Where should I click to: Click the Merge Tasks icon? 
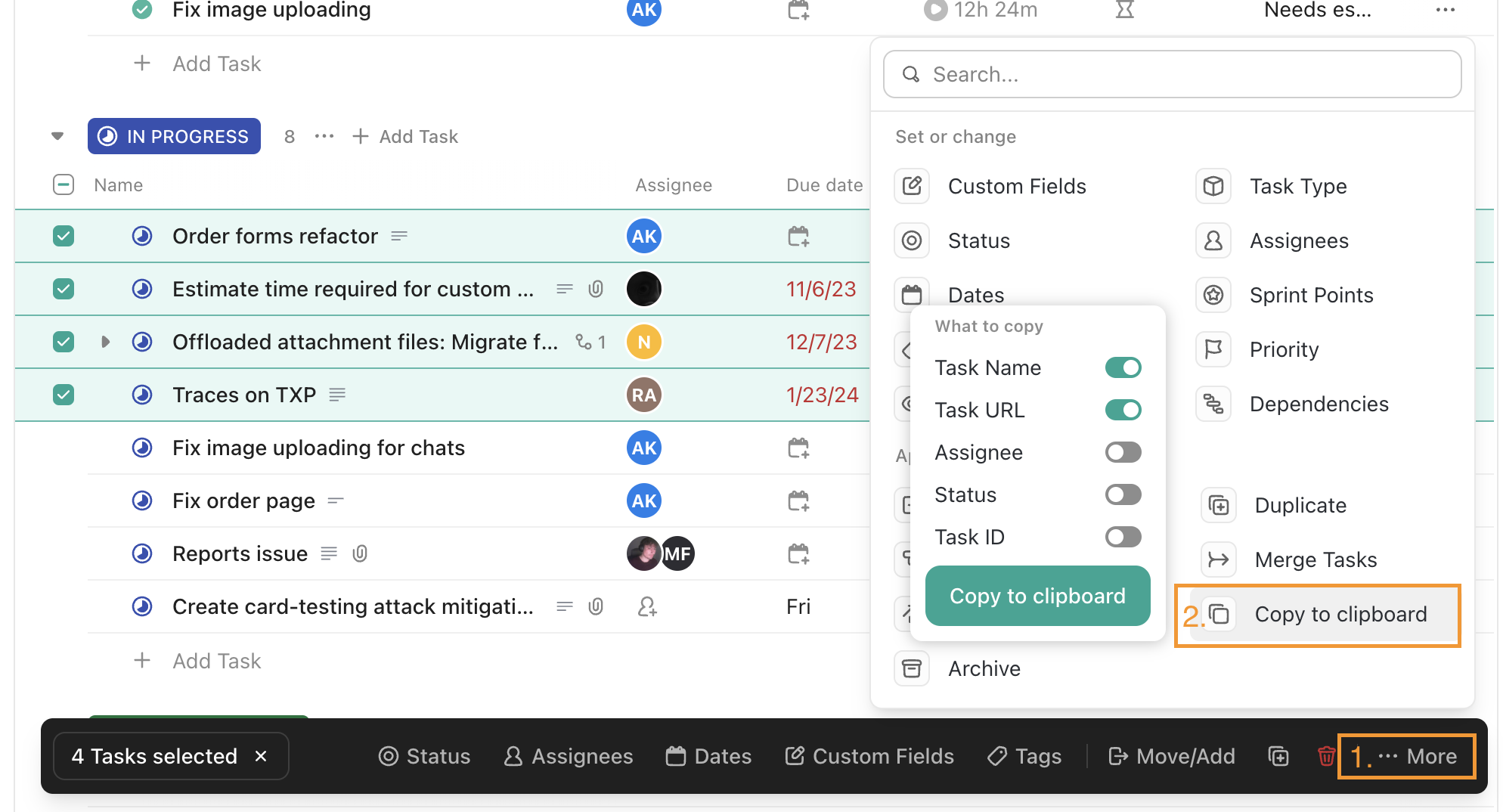[x=1218, y=559]
